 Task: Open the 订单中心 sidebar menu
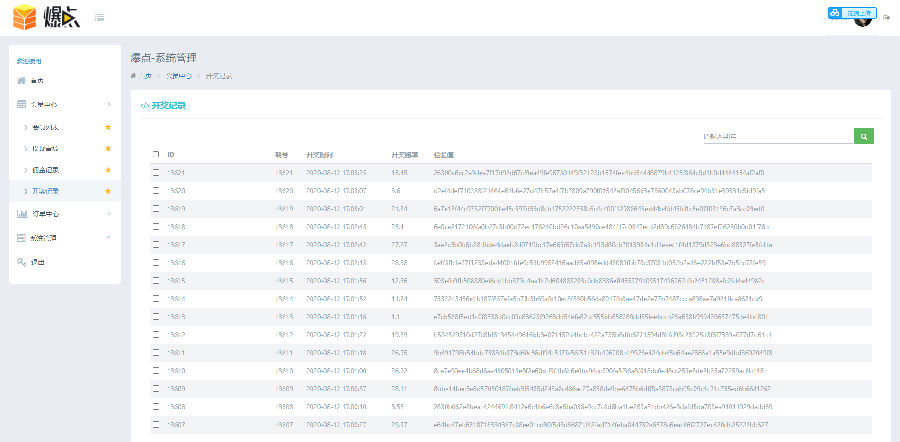tap(65, 214)
